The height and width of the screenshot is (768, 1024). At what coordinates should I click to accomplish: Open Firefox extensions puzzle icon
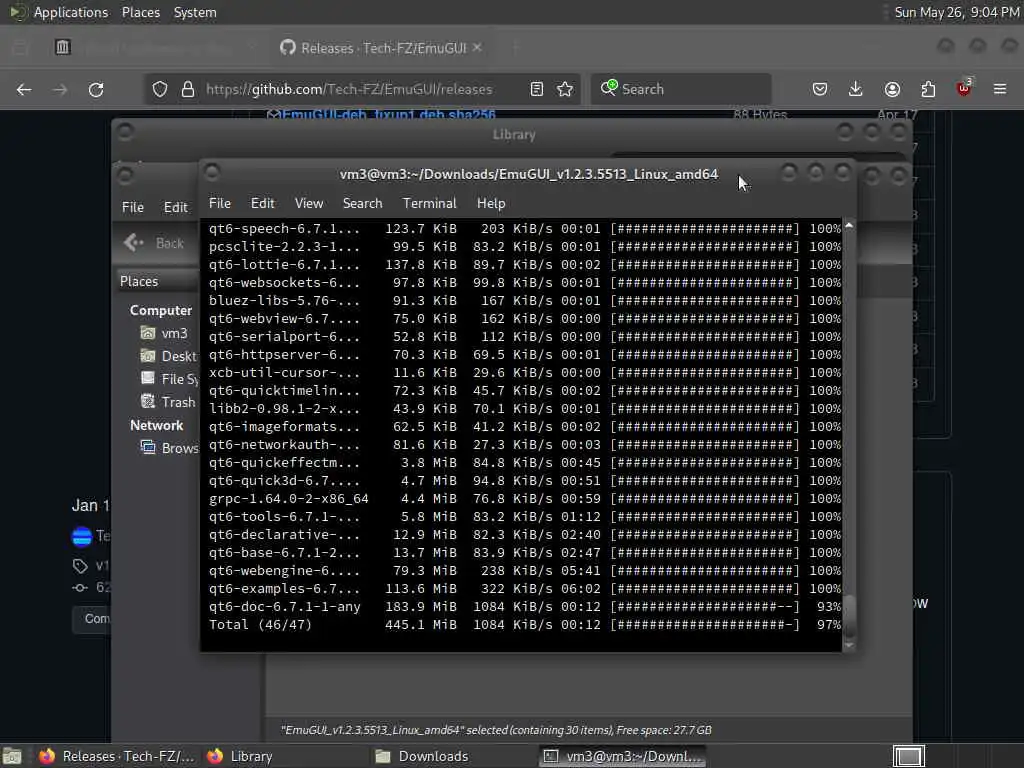click(x=928, y=89)
